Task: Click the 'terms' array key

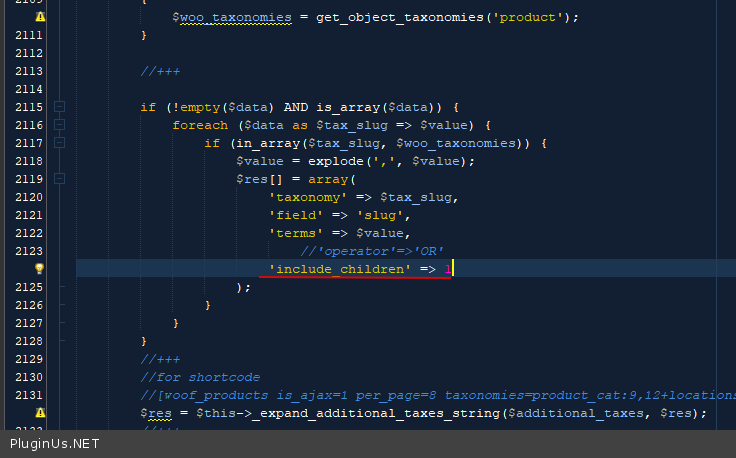Action: (x=296, y=233)
